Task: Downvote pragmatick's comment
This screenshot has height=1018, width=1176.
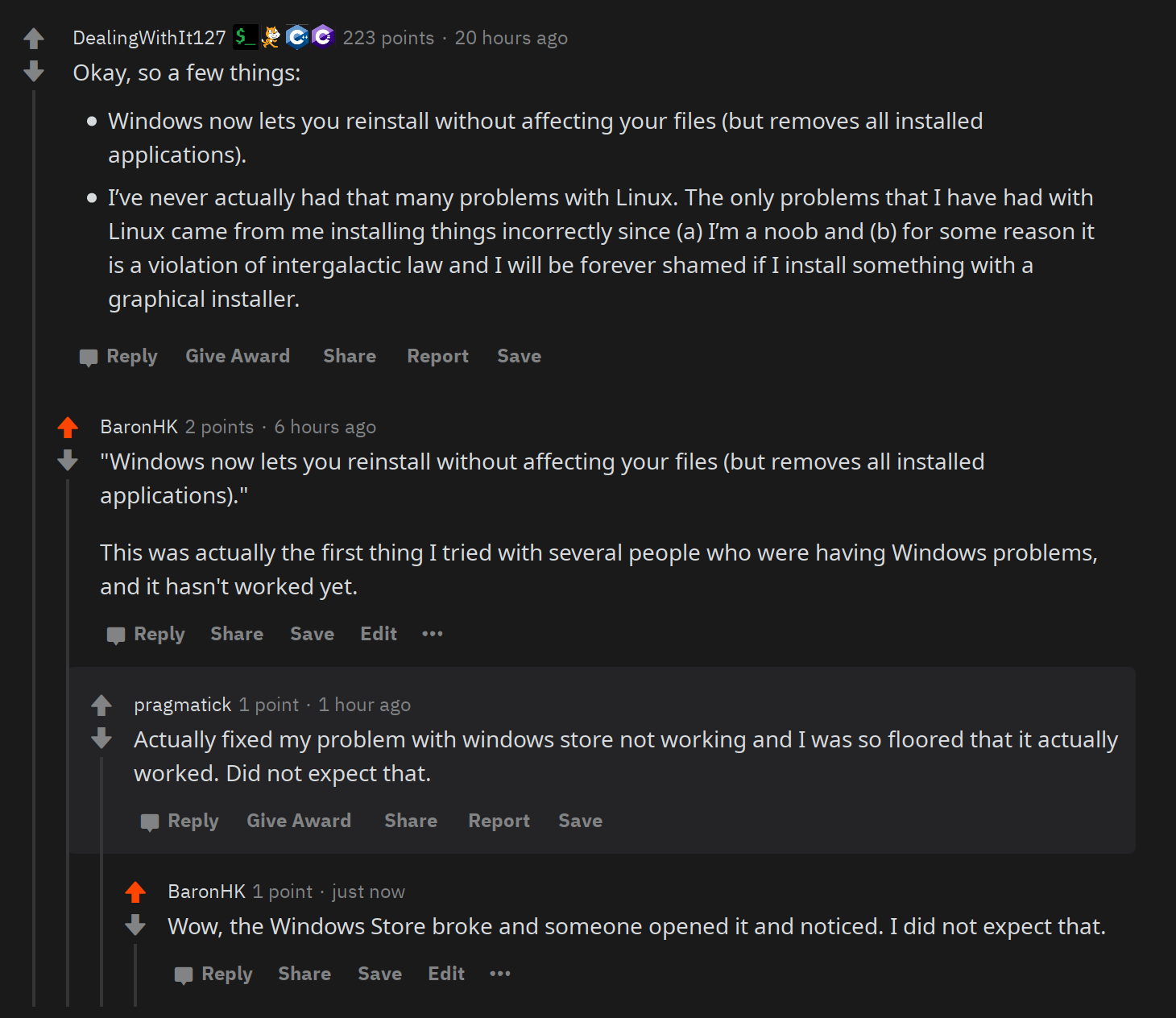Action: (x=101, y=739)
